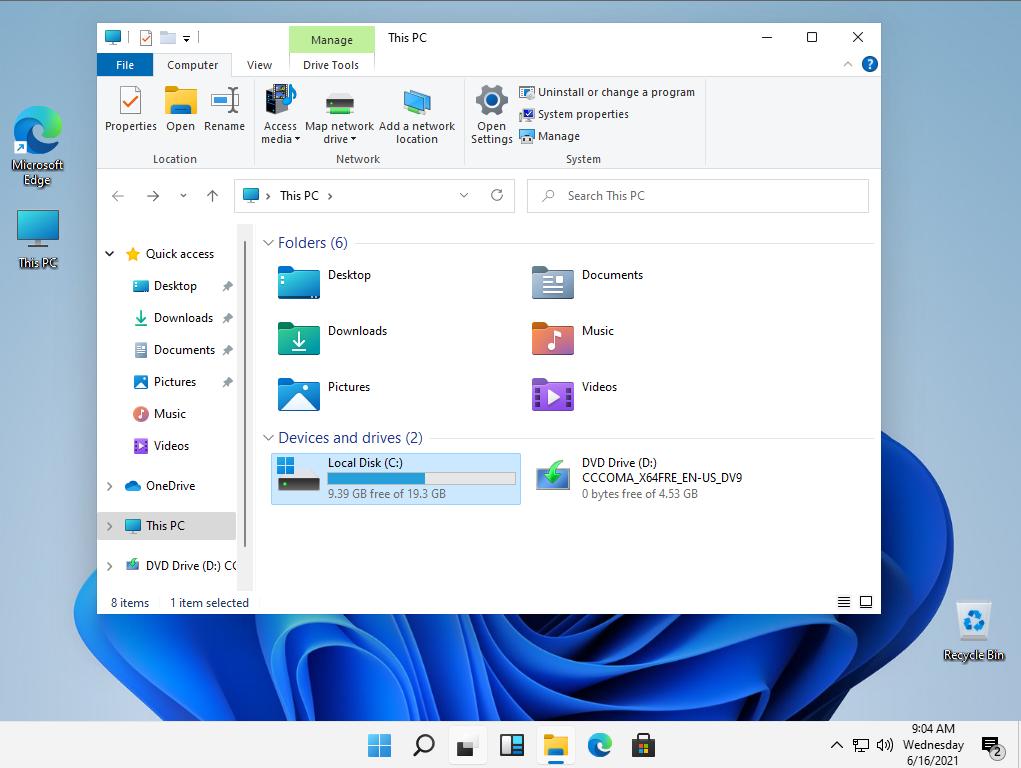The image size is (1021, 768).
Task: Click Local Disk (C:) usage bar
Action: click(x=421, y=479)
